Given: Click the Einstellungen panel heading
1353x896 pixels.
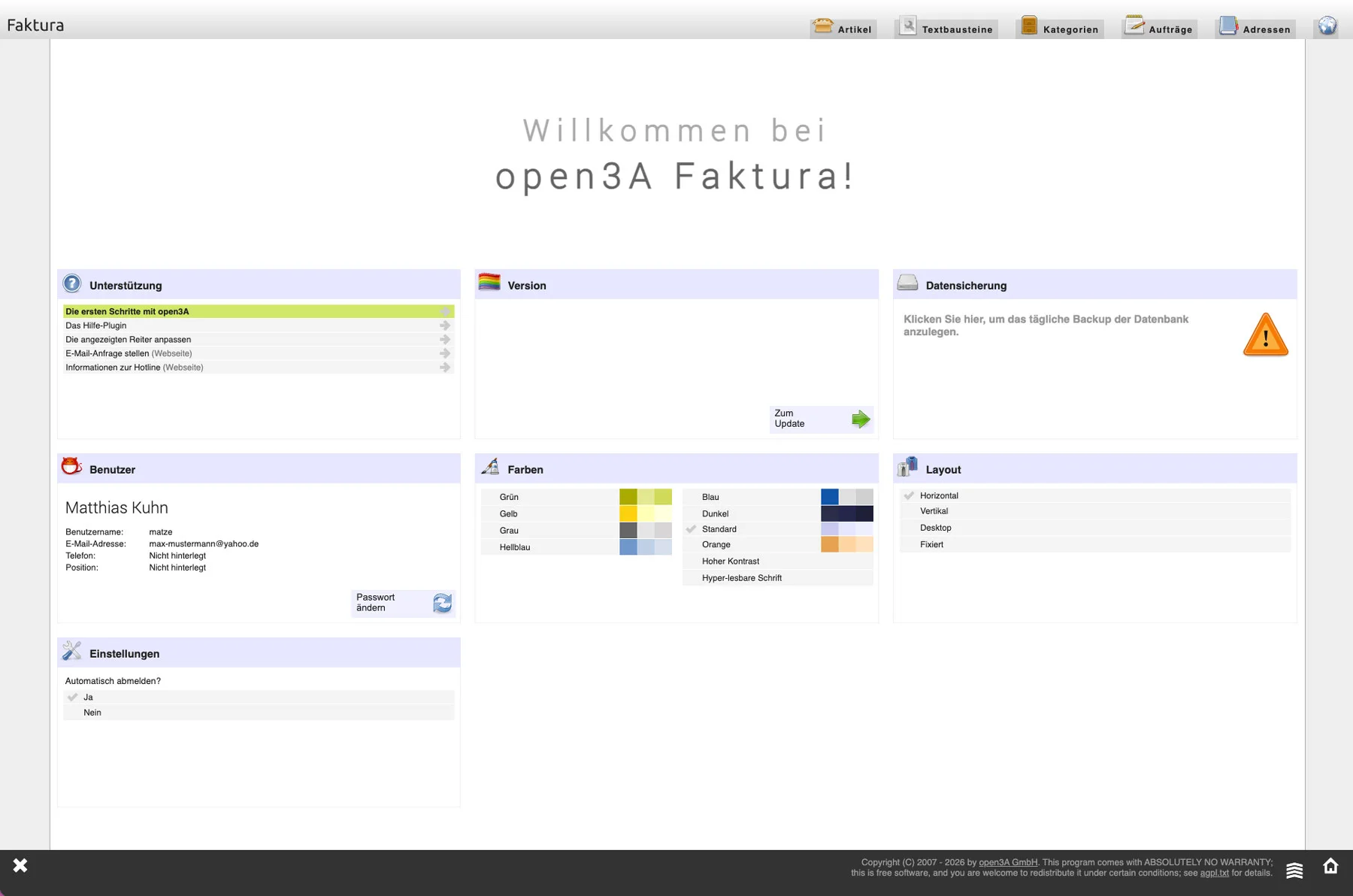Looking at the screenshot, I should [124, 654].
